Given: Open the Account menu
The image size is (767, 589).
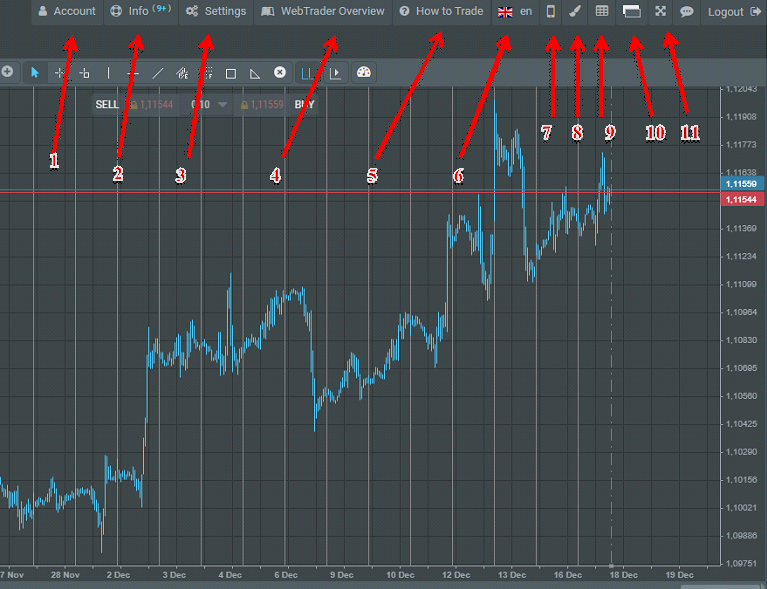Looking at the screenshot, I should [x=68, y=11].
